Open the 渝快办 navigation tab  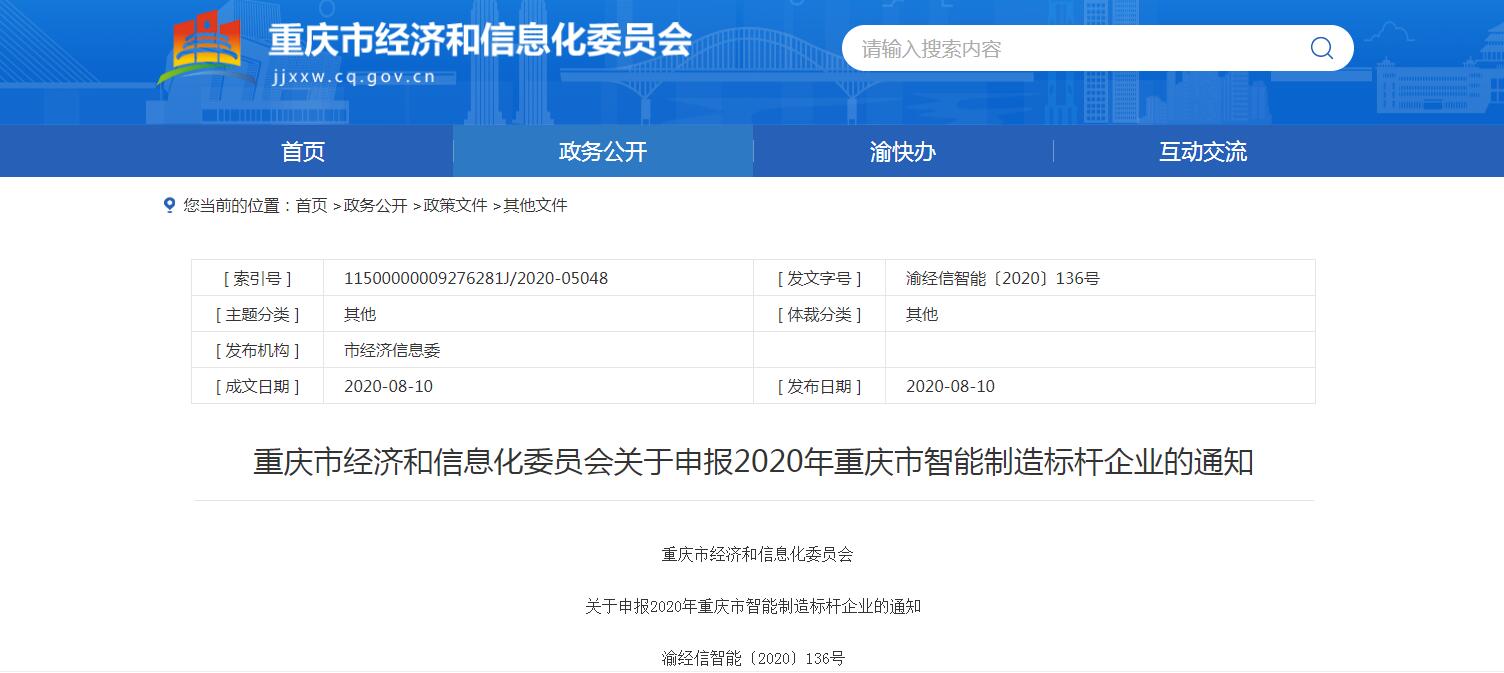903,152
